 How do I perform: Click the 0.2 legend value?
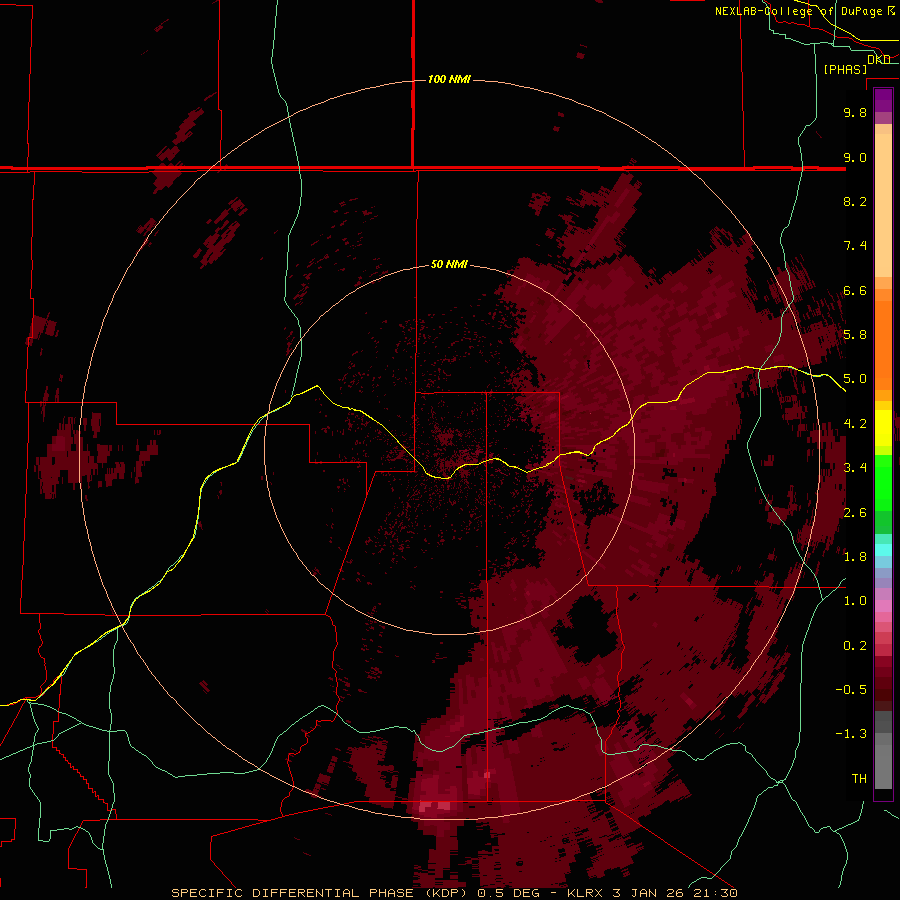pyautogui.click(x=855, y=646)
